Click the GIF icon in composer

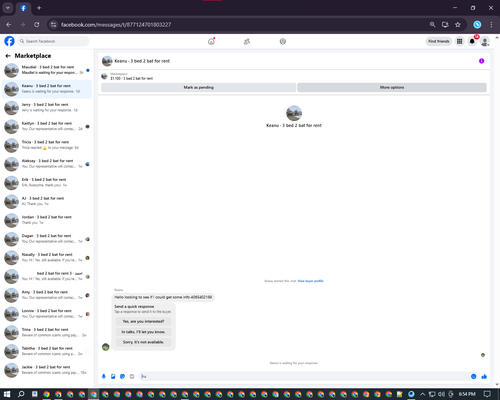[x=132, y=376]
